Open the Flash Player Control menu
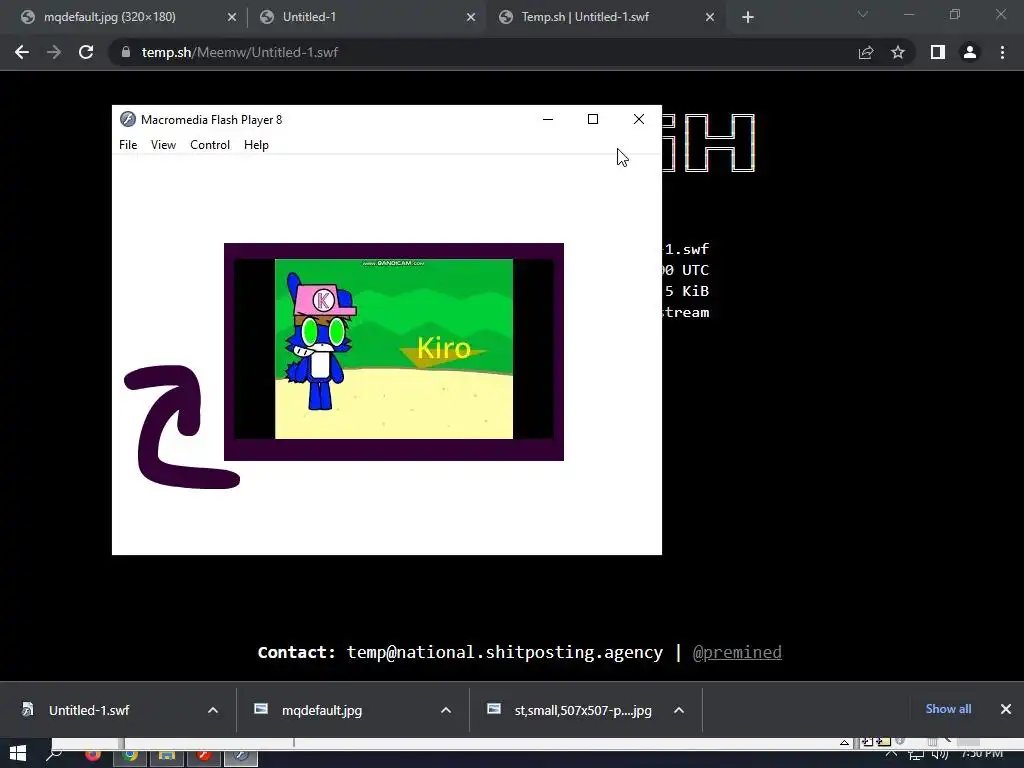The width and height of the screenshot is (1024, 768). 210,145
